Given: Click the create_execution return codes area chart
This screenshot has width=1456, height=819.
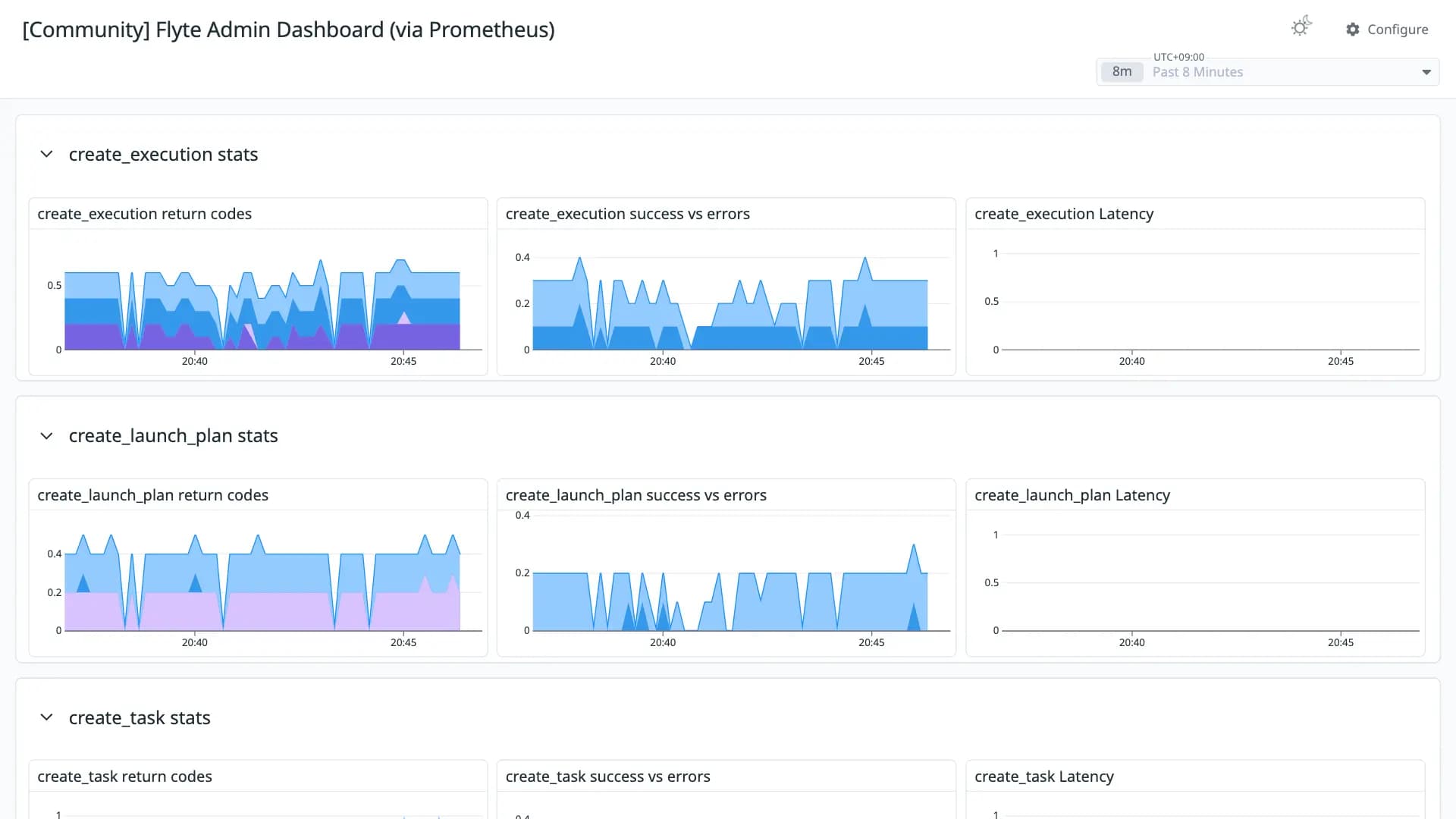Looking at the screenshot, I should tap(262, 303).
